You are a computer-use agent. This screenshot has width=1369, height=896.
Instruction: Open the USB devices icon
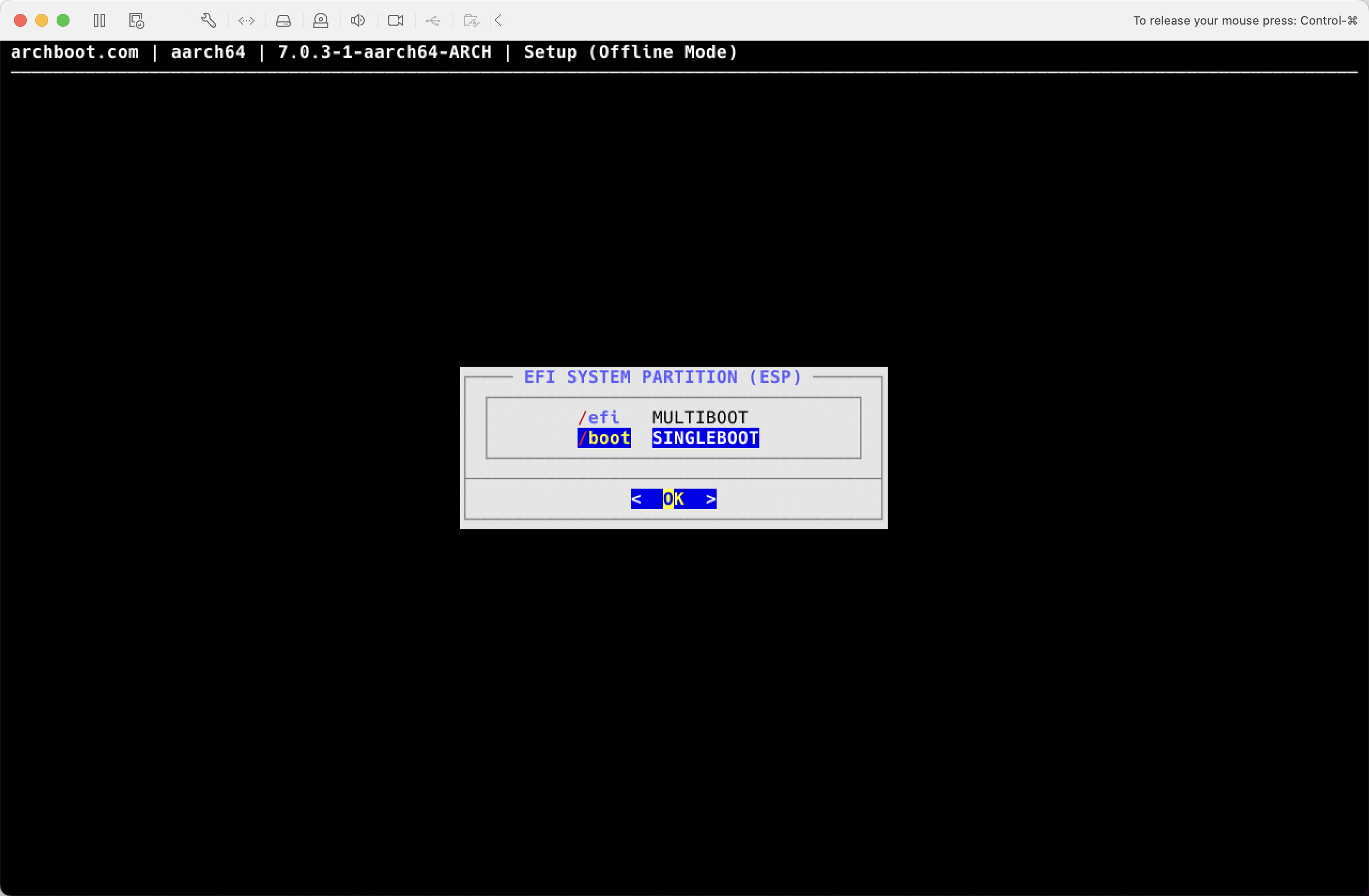433,21
